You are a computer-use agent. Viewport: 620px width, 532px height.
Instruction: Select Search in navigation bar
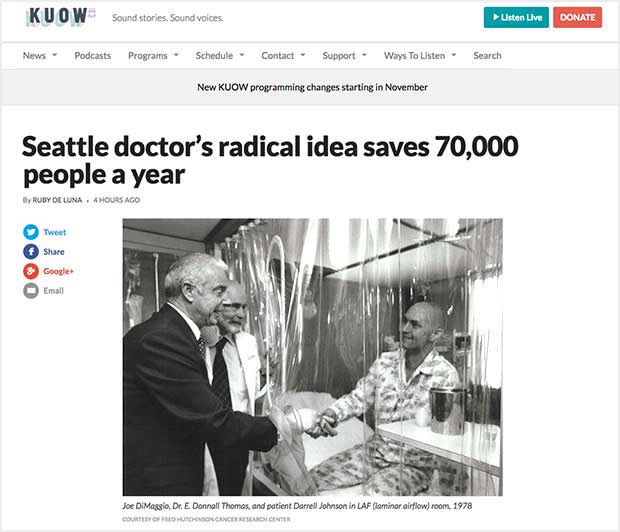pos(487,55)
